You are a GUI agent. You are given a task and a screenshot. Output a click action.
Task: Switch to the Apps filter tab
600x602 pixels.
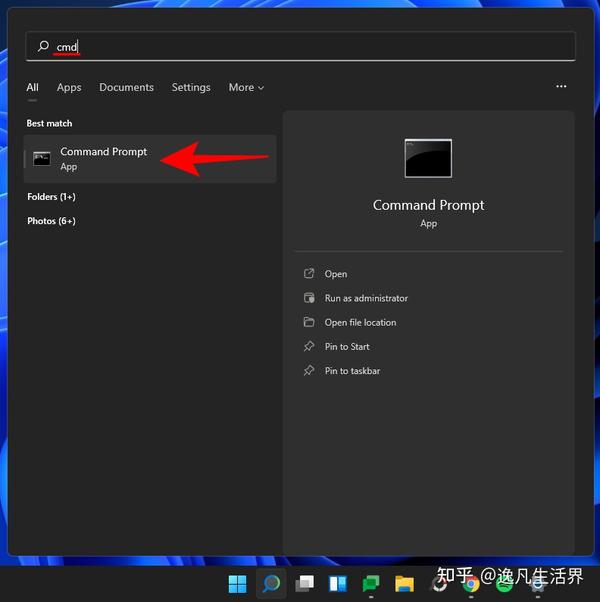click(x=69, y=88)
